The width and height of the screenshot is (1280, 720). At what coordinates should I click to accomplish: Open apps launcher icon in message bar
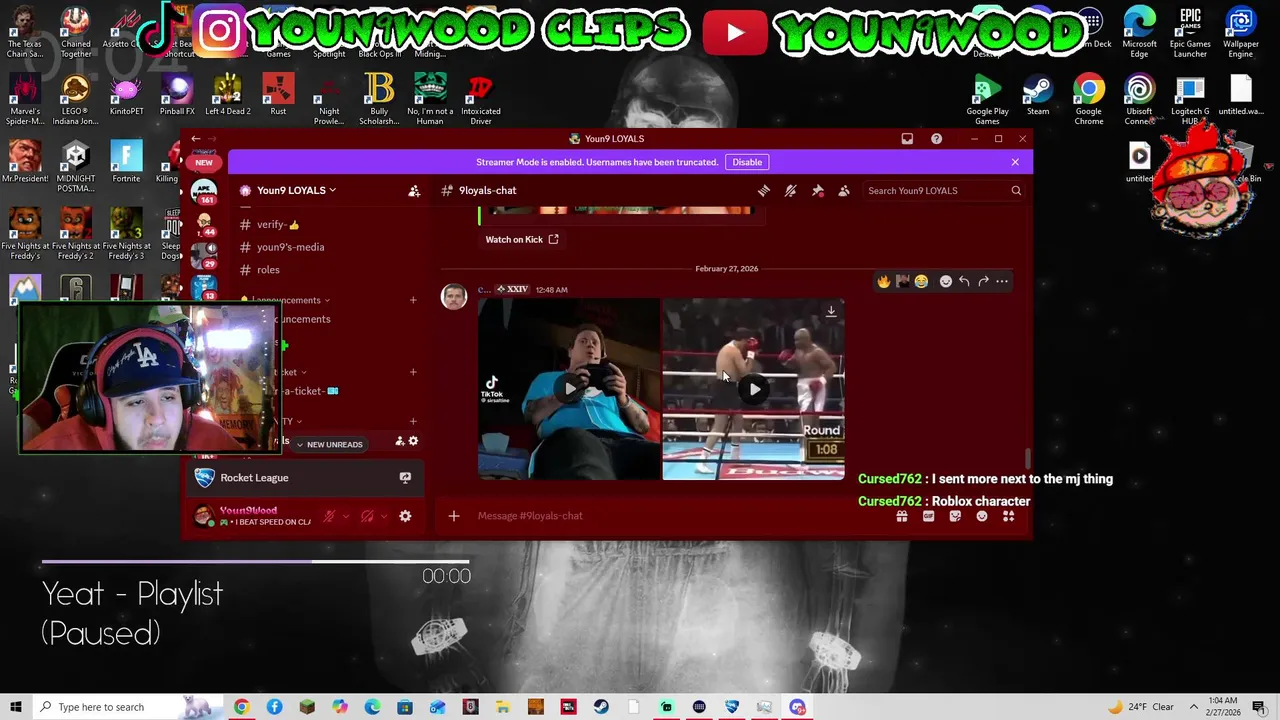point(1008,516)
